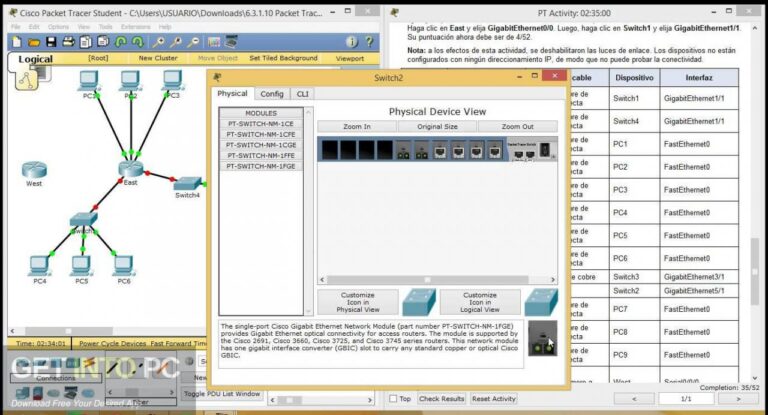Image resolution: width=768 pixels, height=415 pixels.
Task: Click New Cluster in the logical bar
Action: point(158,58)
